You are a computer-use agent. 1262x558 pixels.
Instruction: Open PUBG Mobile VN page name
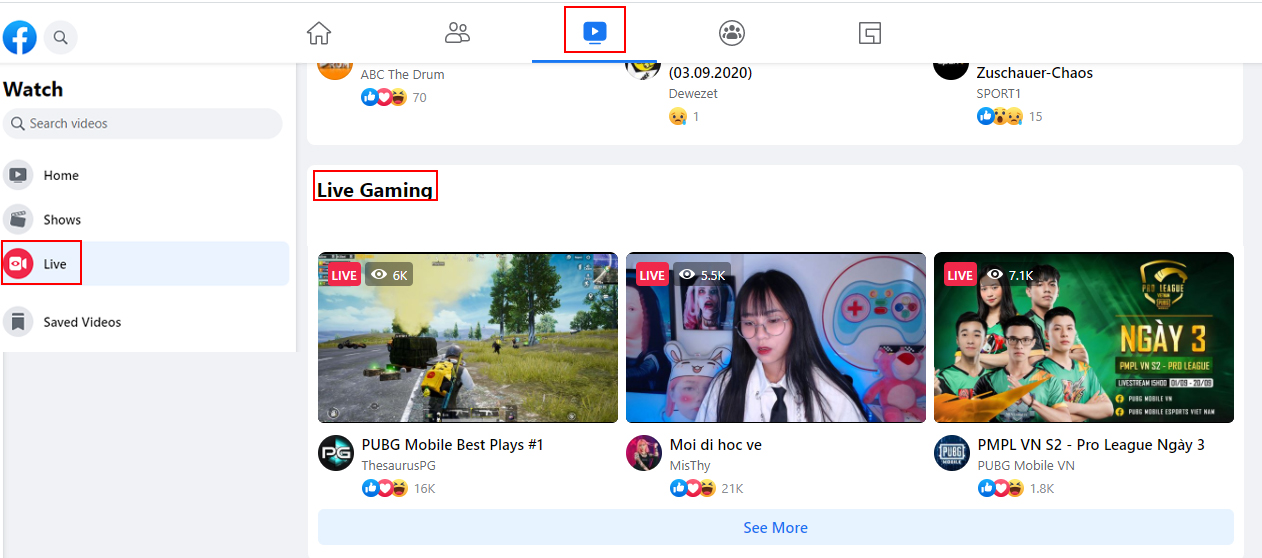point(1026,466)
